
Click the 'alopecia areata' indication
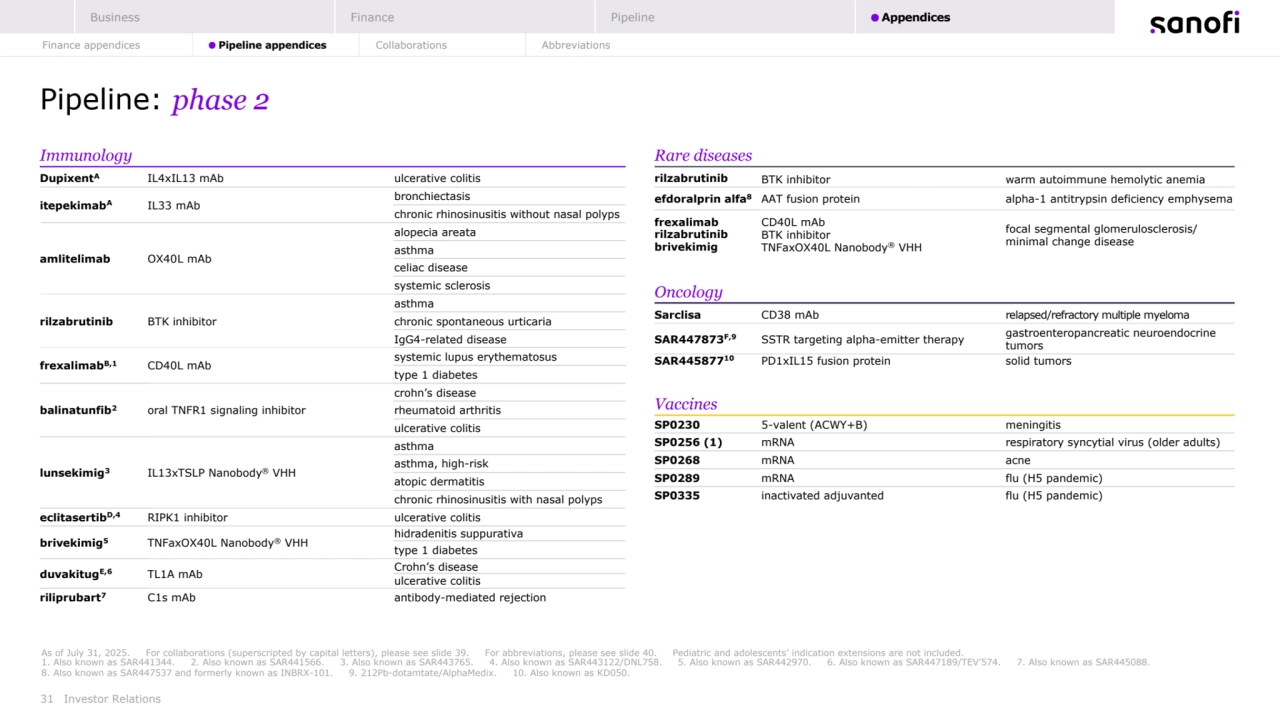(435, 232)
